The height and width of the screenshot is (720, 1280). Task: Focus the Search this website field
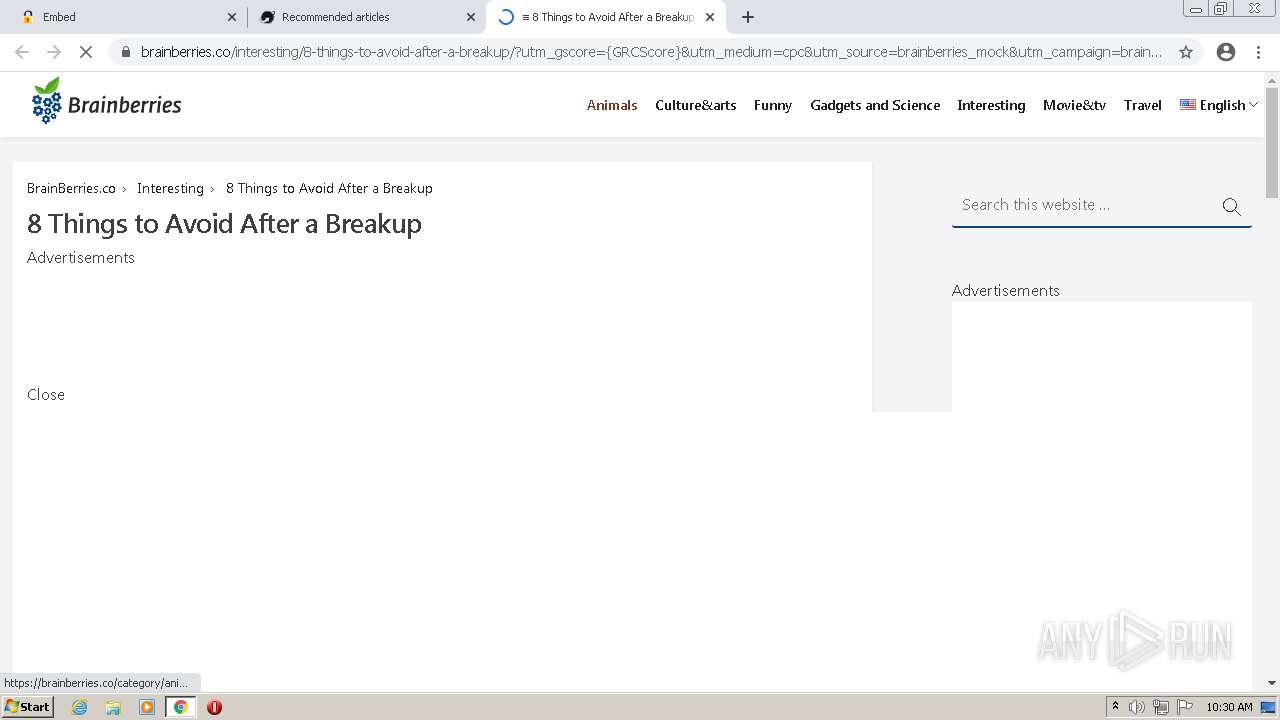[x=1085, y=205]
